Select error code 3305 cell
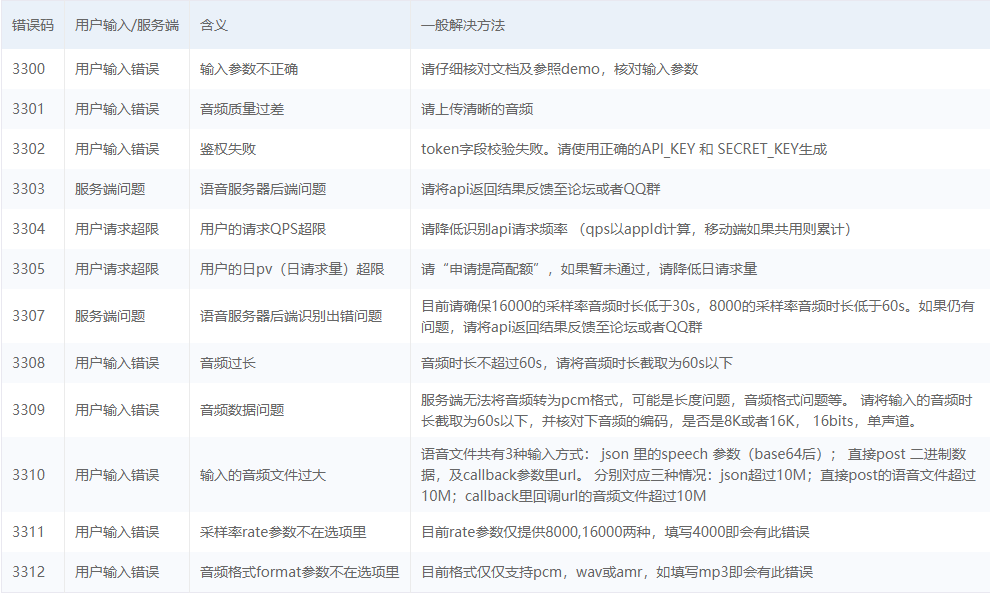The image size is (990, 594). (x=28, y=269)
